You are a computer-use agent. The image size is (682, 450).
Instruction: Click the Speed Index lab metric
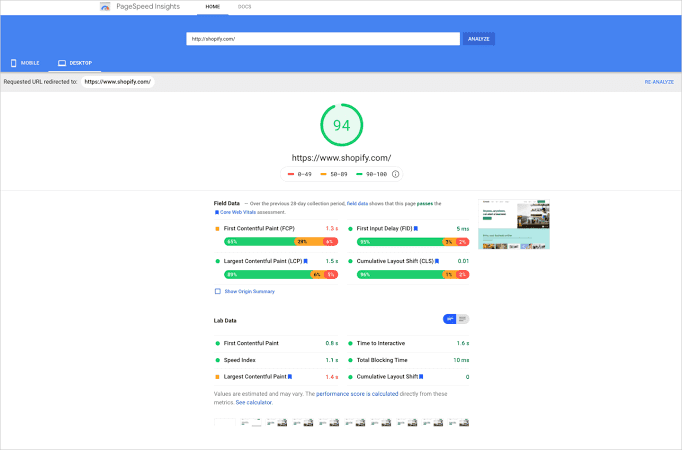click(x=240, y=360)
